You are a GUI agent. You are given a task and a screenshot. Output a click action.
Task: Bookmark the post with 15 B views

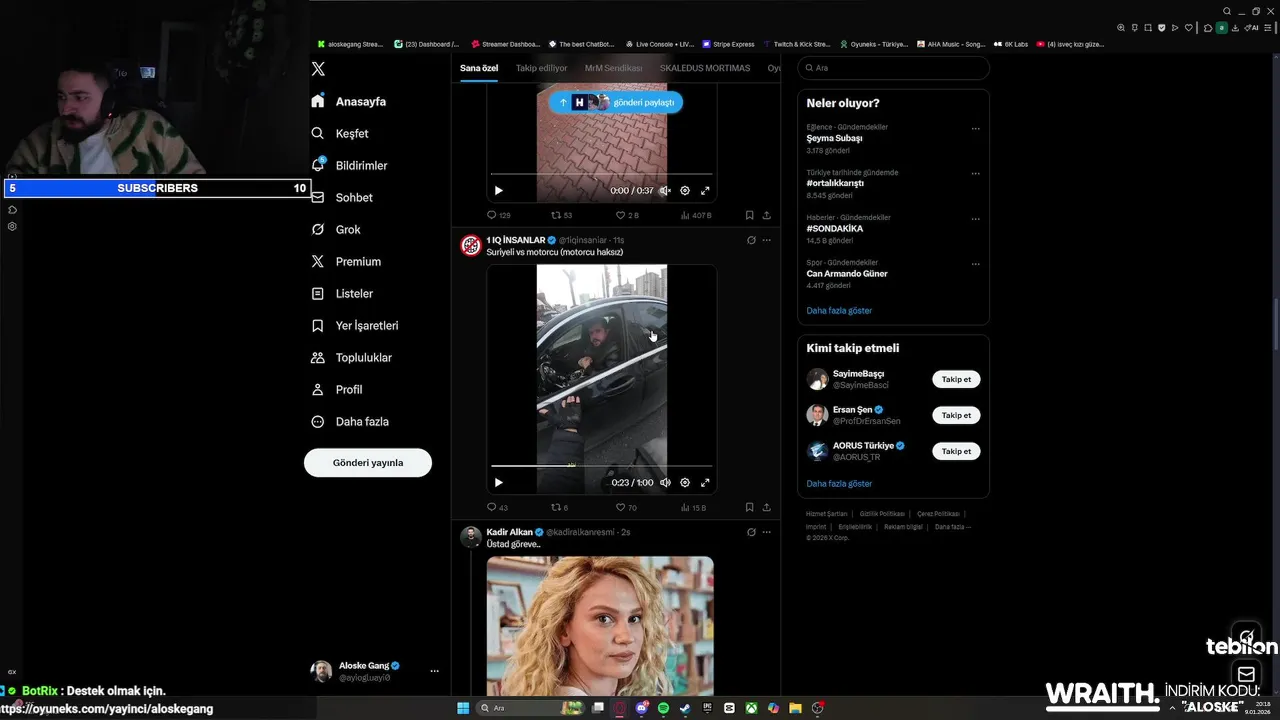tap(749, 507)
